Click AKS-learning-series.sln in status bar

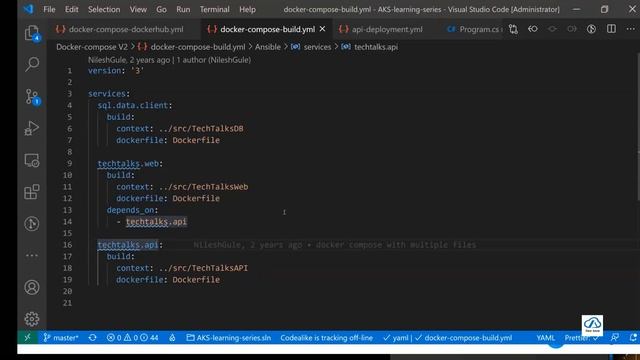tap(229, 338)
